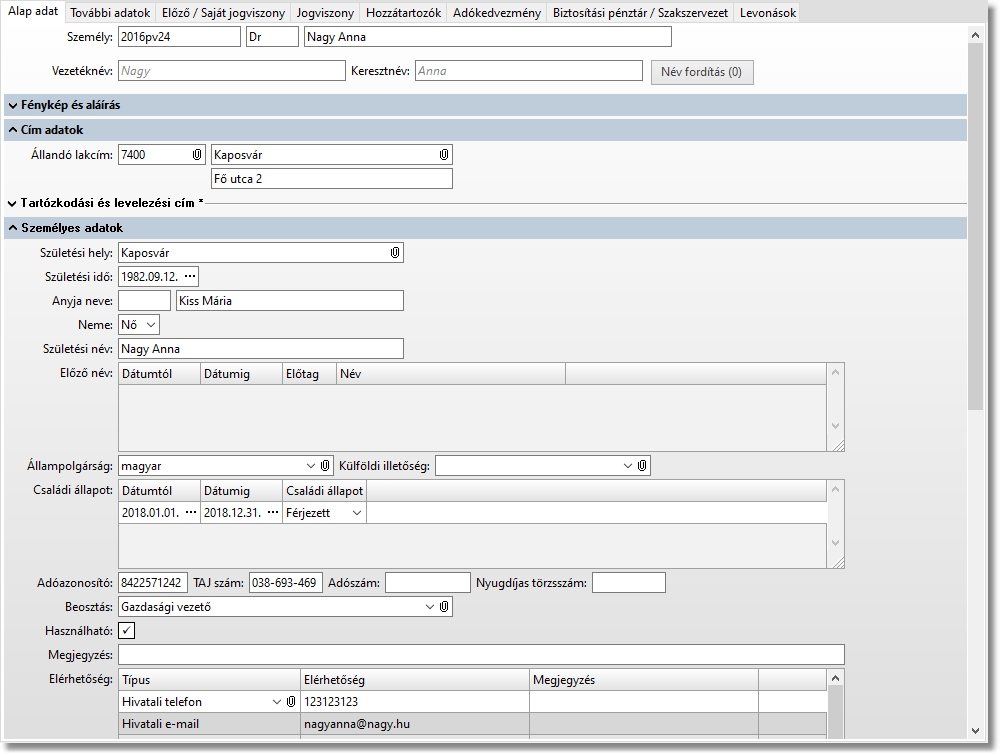Click the Kiss Mária mother's name field
Image resolution: width=1000 pixels, height=755 pixels.
click(290, 300)
